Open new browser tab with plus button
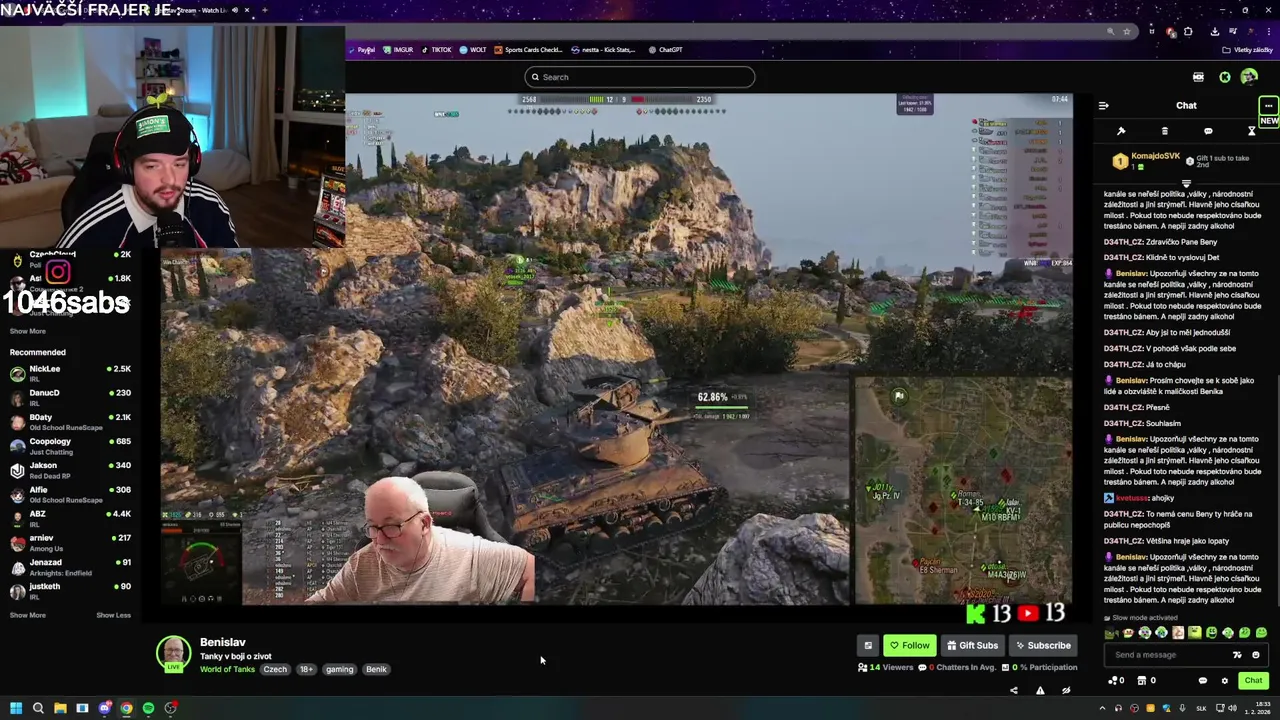This screenshot has height=720, width=1280. pos(264,10)
